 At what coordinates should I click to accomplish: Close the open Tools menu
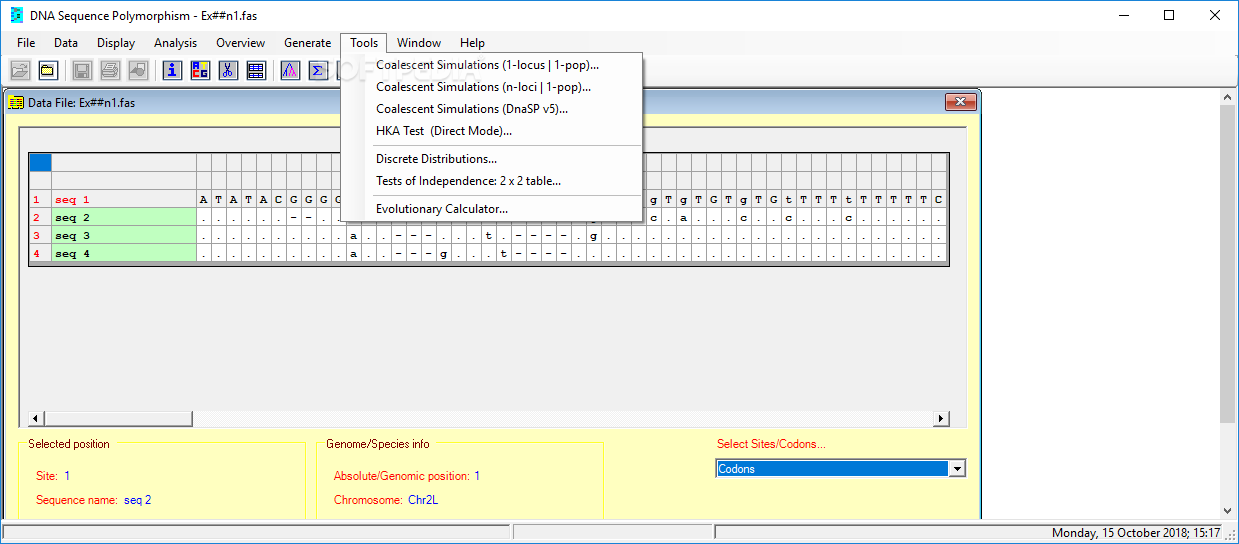click(364, 43)
